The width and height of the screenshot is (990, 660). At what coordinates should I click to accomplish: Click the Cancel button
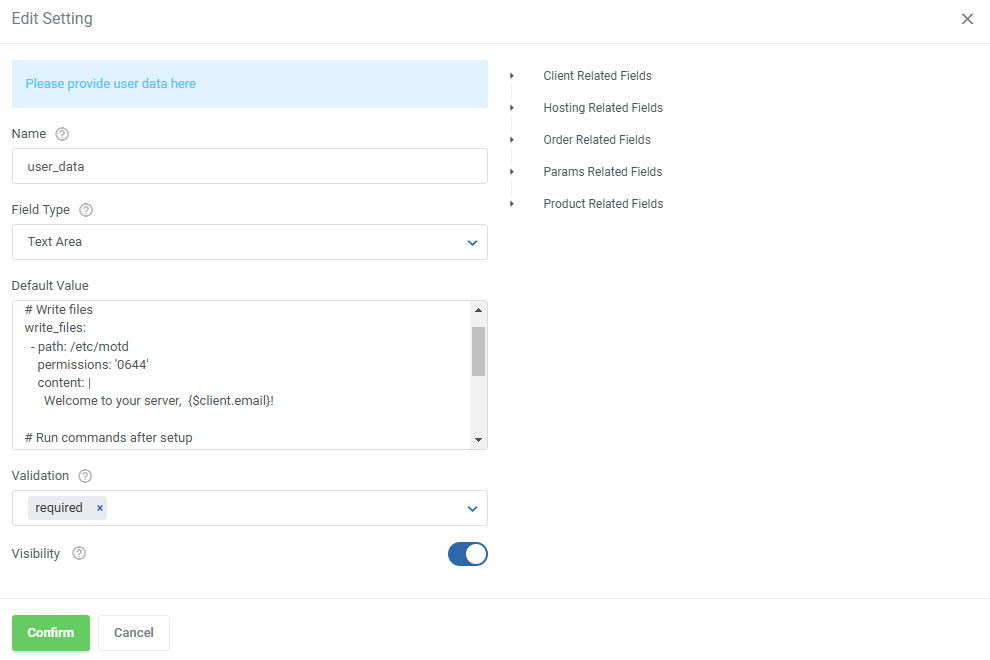pyautogui.click(x=134, y=633)
